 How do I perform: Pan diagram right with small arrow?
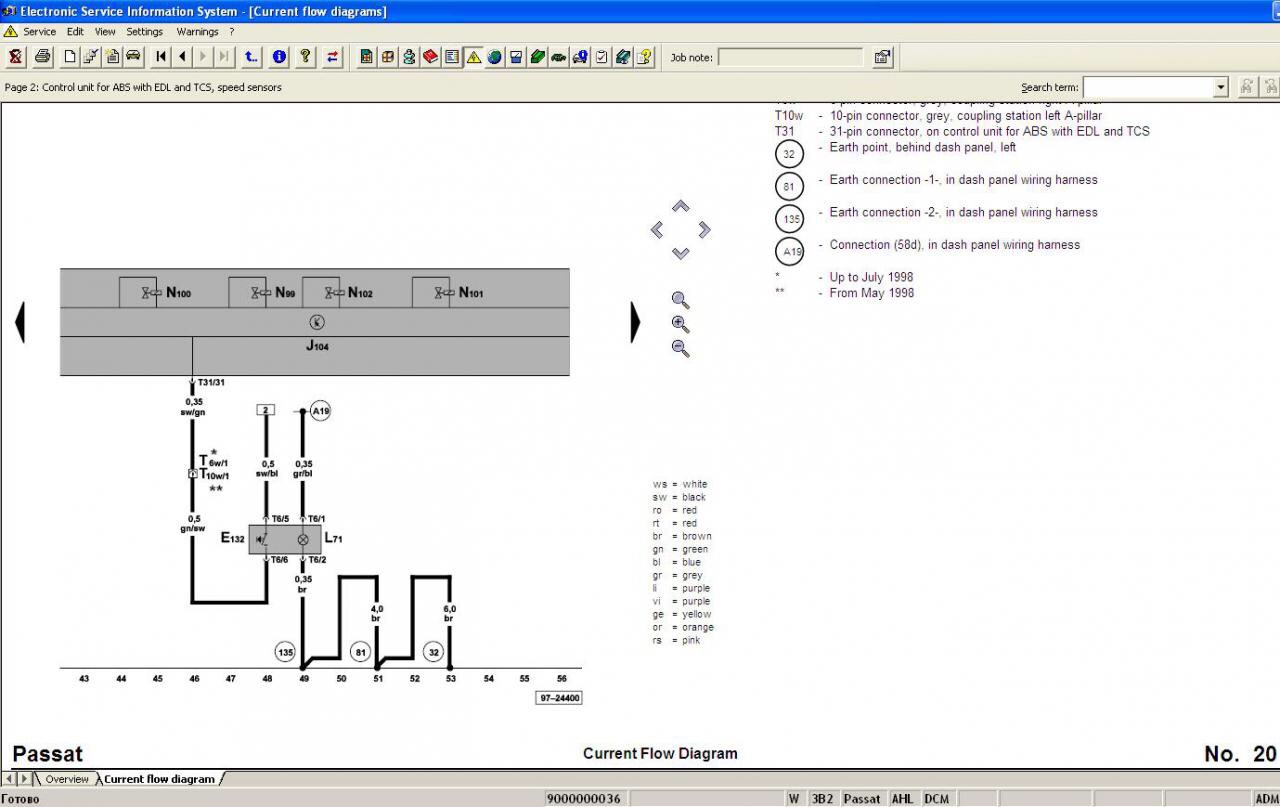click(x=704, y=230)
